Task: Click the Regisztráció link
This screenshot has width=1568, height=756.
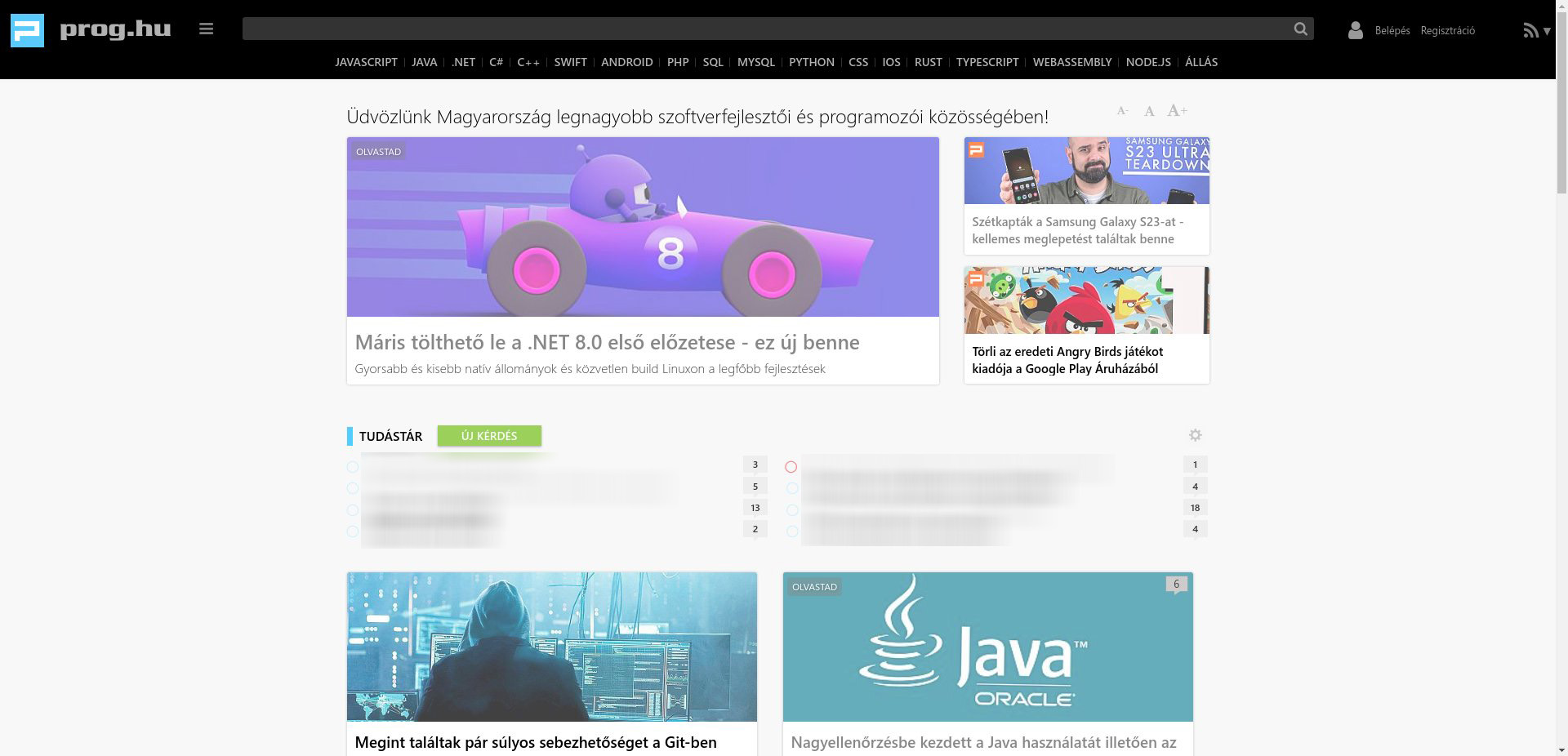Action: (x=1447, y=31)
